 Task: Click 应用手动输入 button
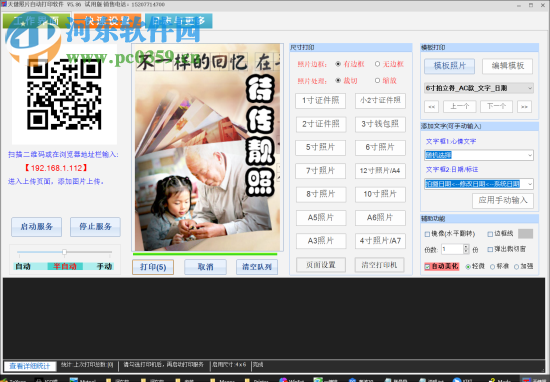(503, 201)
